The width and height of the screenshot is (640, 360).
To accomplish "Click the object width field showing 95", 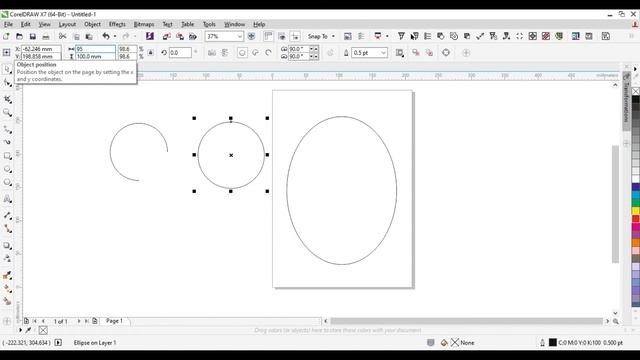I will (x=95, y=49).
